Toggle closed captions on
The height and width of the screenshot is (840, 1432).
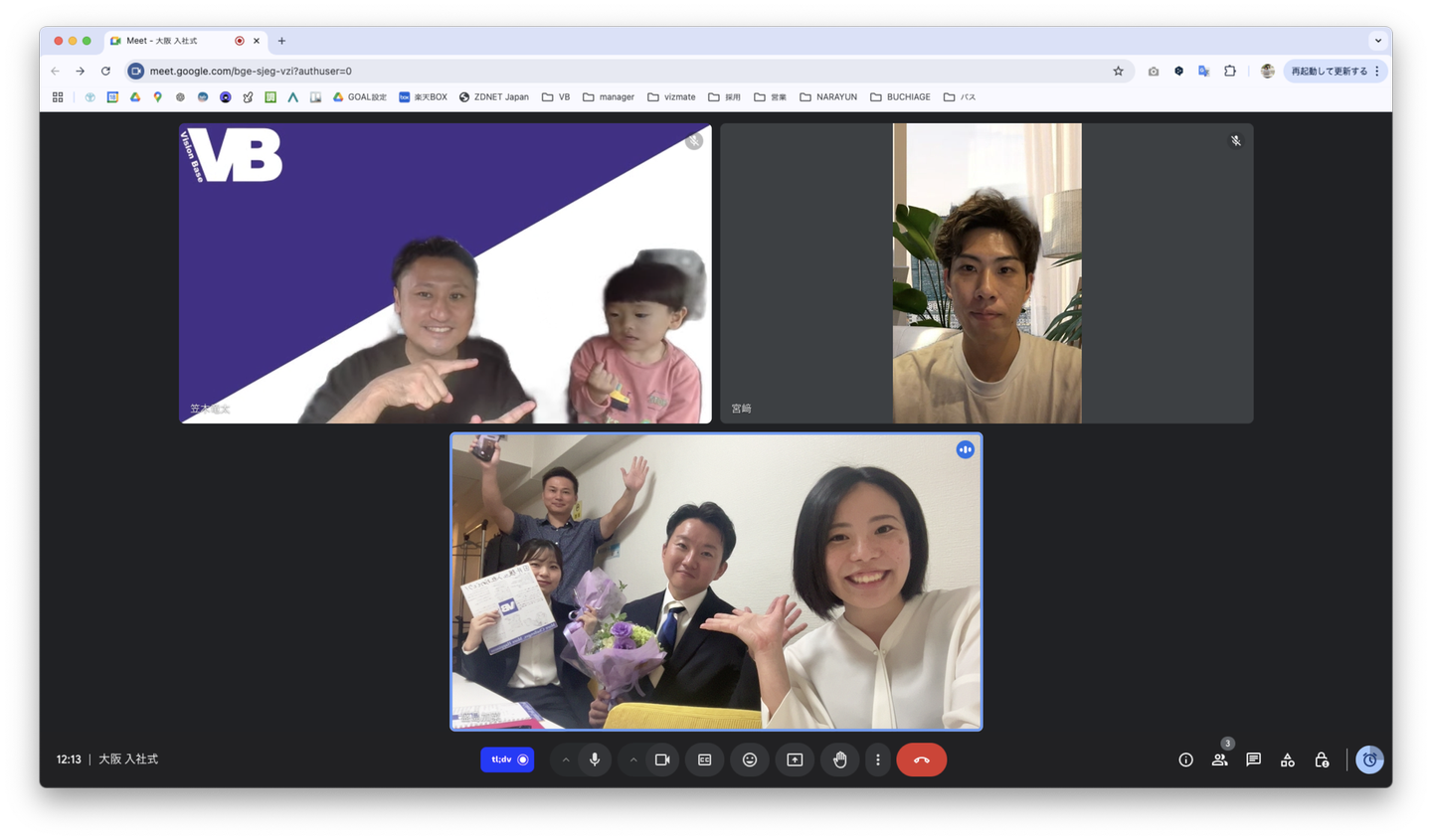705,759
